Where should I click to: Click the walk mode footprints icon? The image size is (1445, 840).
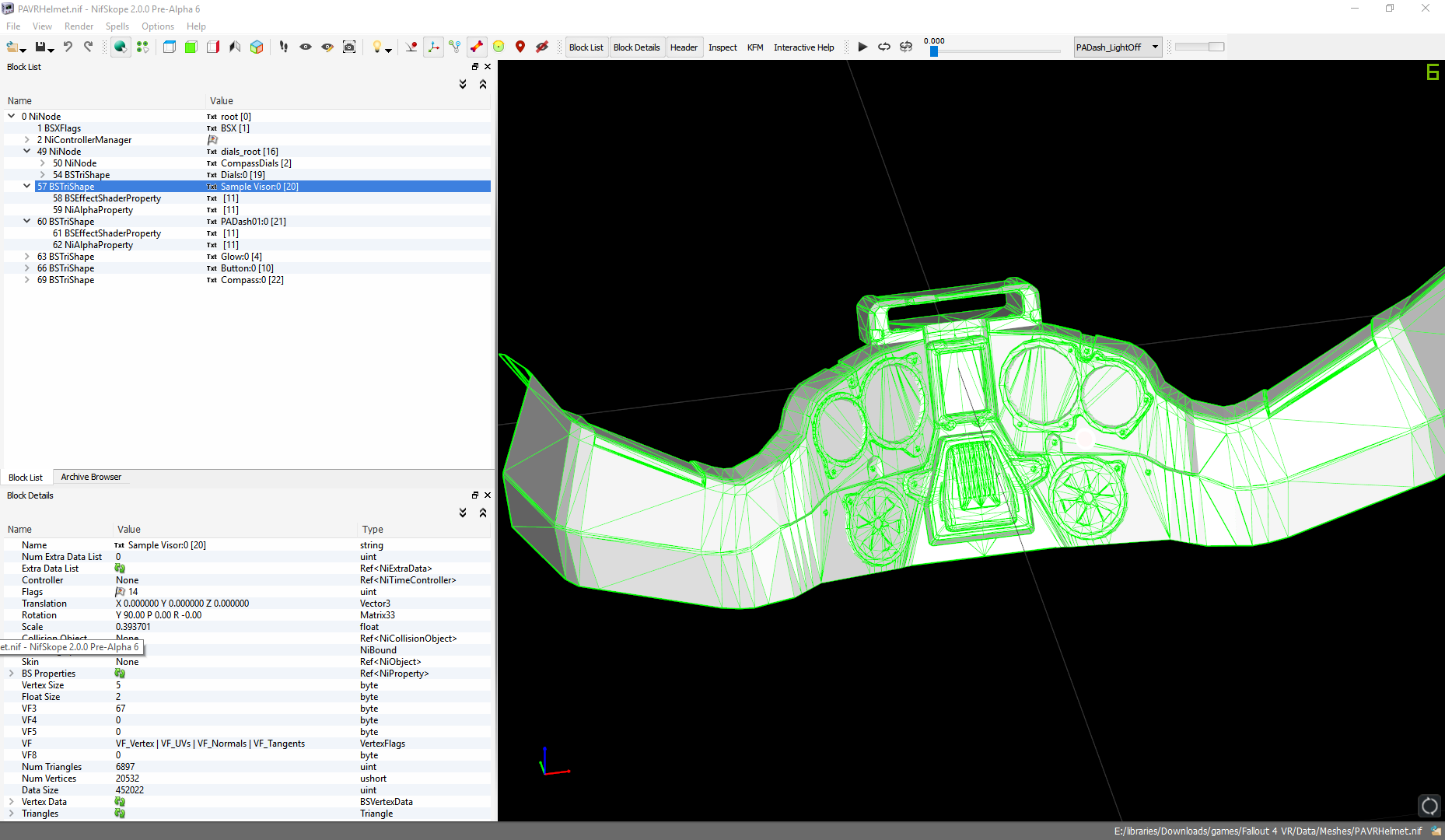(284, 47)
